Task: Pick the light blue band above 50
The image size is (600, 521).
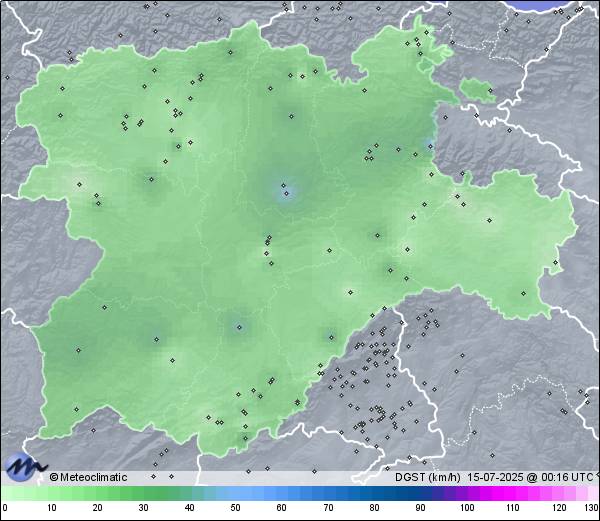Action: [x=235, y=493]
